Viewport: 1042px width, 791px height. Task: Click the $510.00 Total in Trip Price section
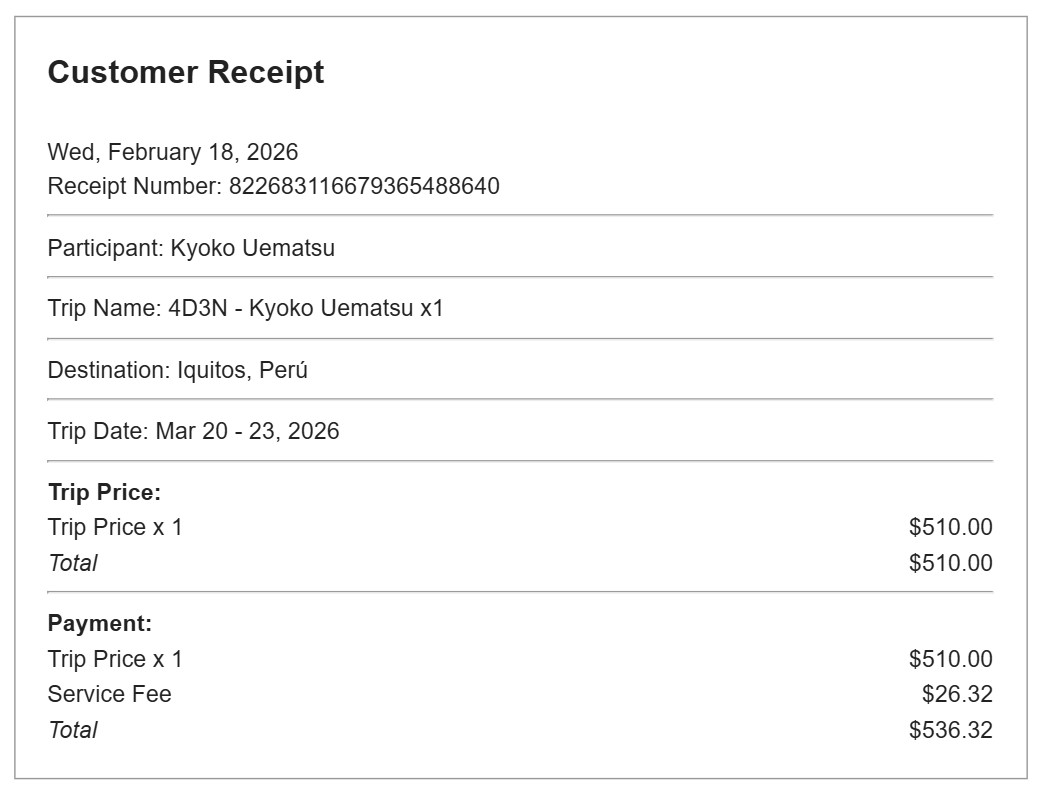click(x=950, y=563)
